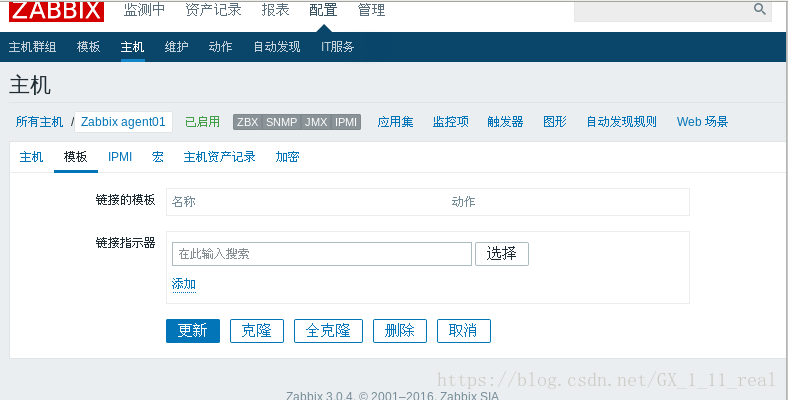Switch to the 主机 form tab

31,157
